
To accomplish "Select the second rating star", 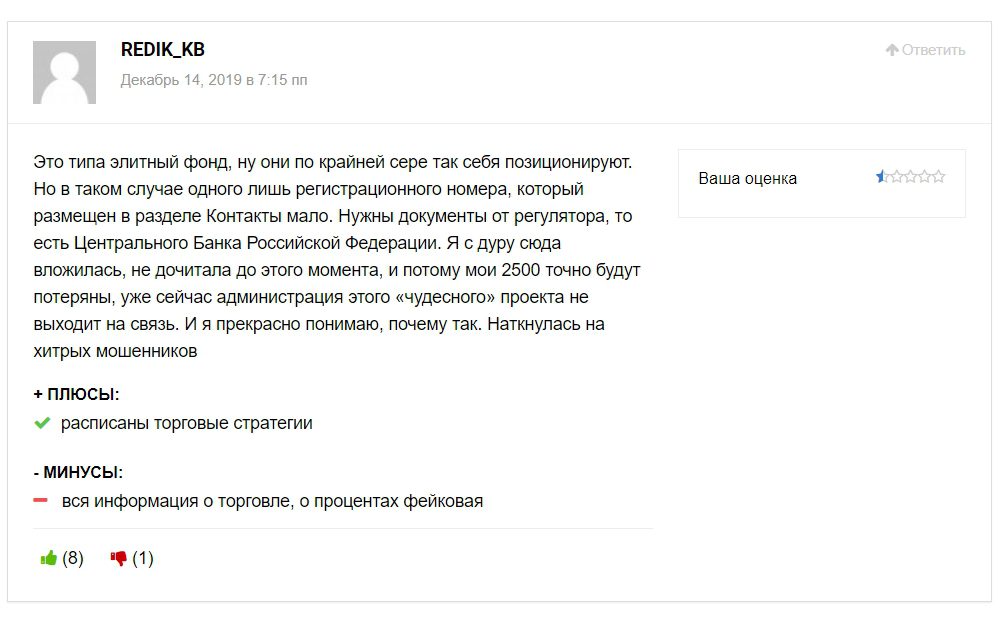I will (x=896, y=178).
